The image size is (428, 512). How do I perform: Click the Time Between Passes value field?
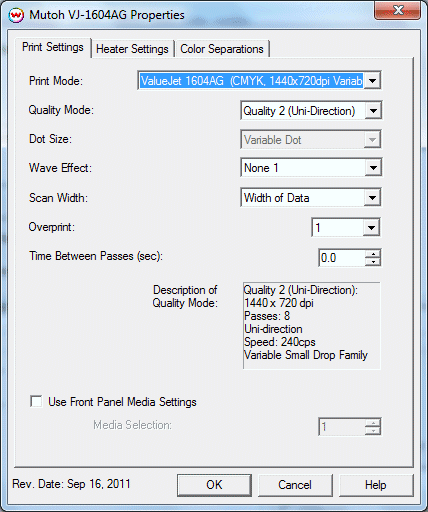coord(342,258)
